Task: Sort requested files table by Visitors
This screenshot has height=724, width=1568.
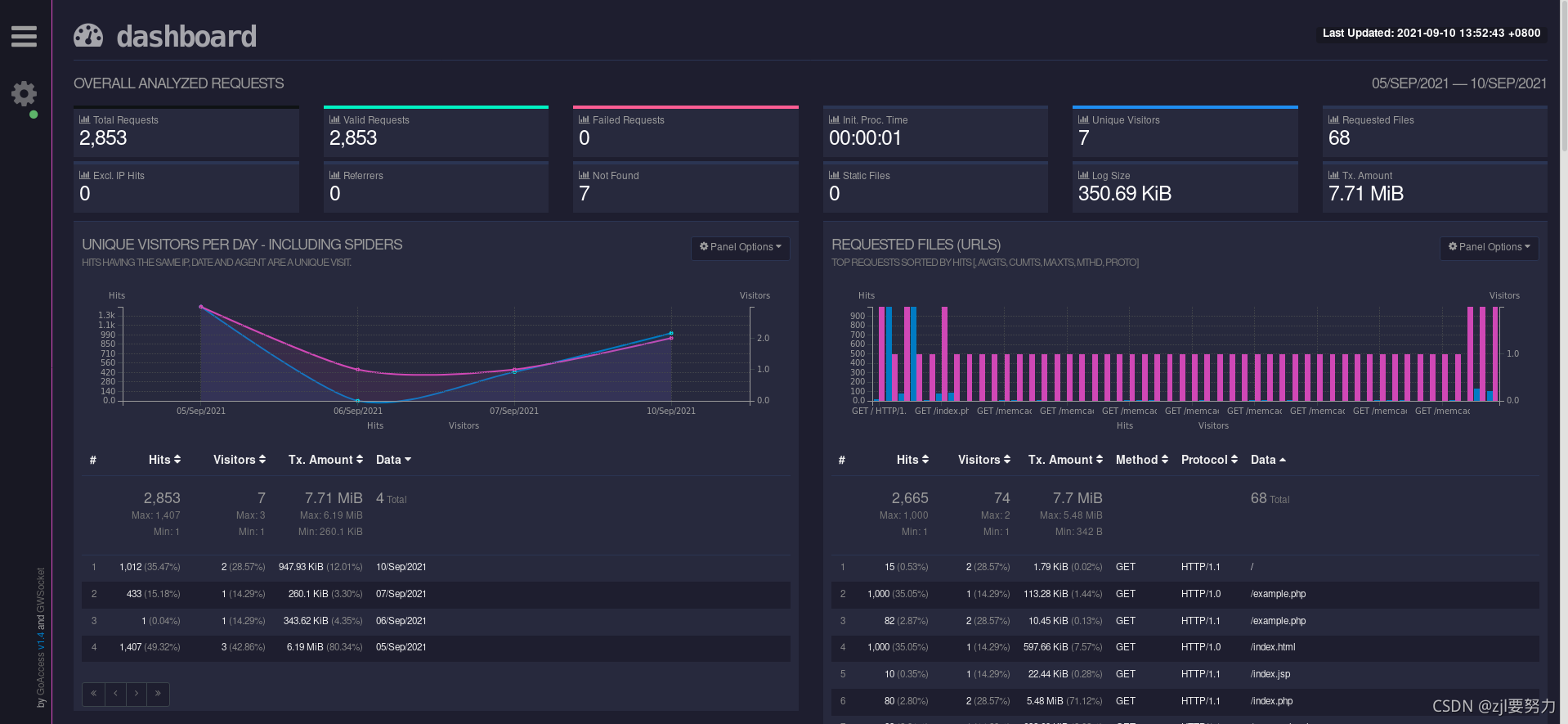Action: pos(984,460)
